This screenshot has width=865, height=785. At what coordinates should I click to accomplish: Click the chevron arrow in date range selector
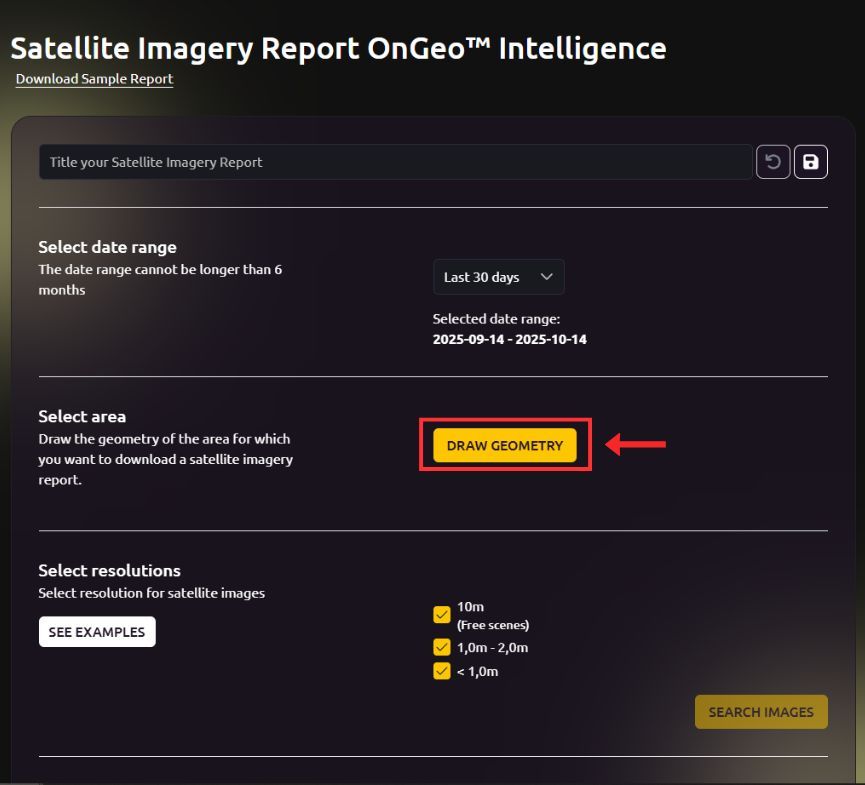point(546,277)
